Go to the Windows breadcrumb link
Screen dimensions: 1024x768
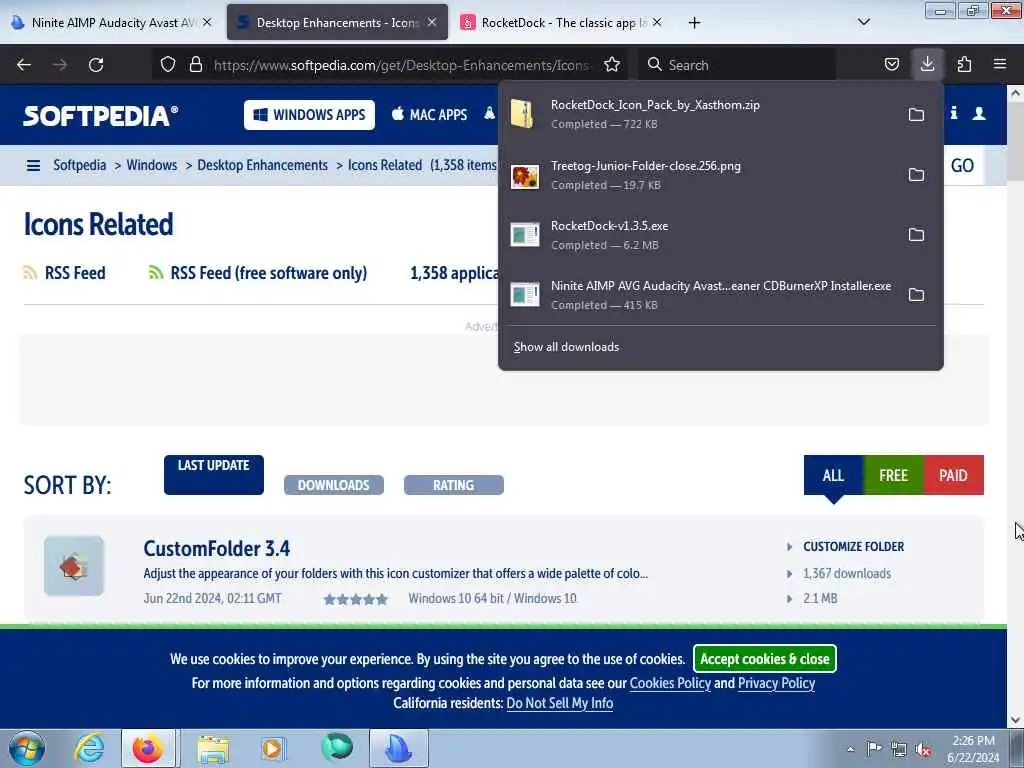(x=152, y=165)
